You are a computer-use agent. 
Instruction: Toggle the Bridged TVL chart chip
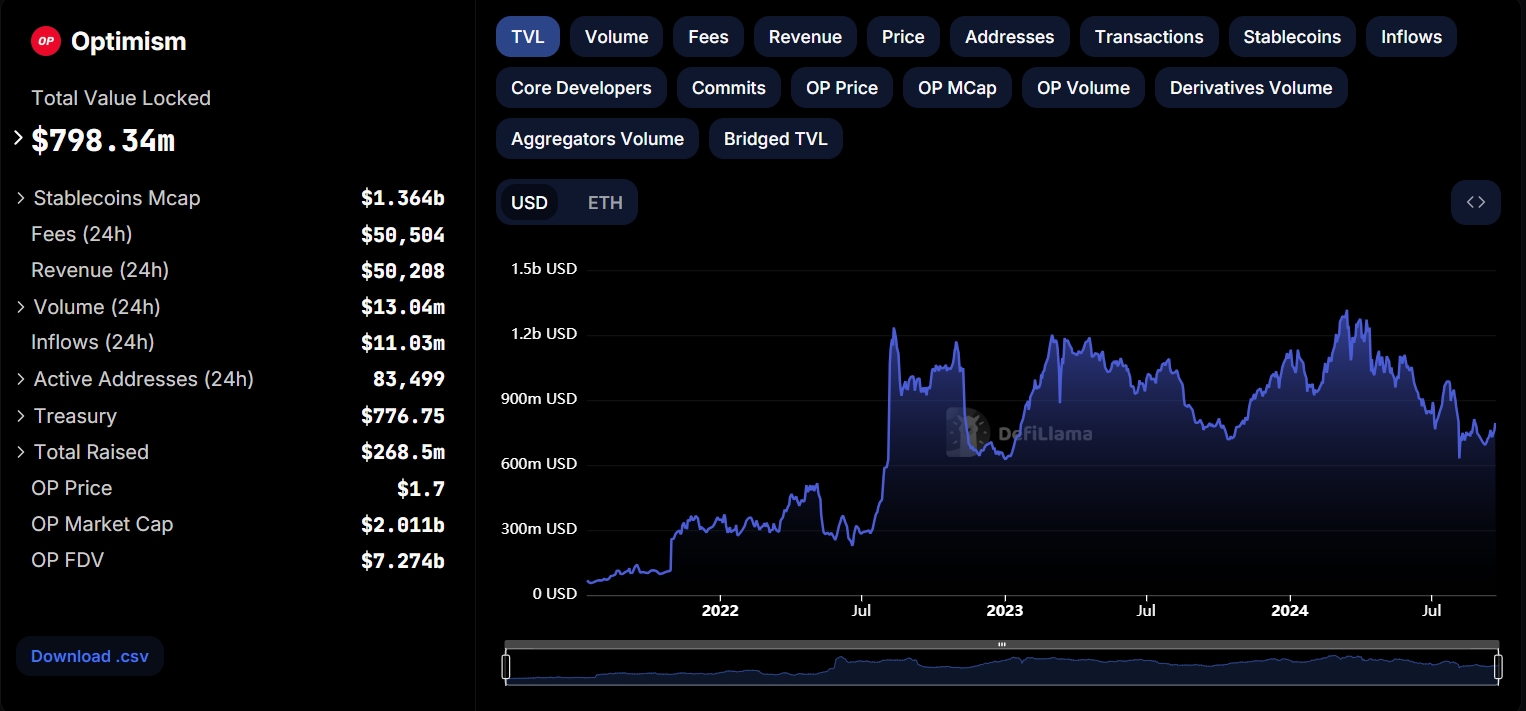pos(776,139)
